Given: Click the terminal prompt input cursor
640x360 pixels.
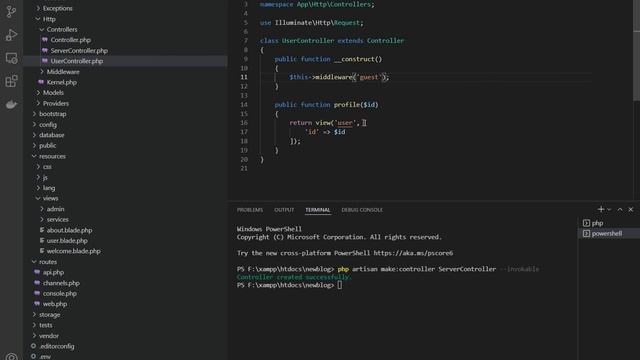Looking at the screenshot, I should tap(340, 285).
